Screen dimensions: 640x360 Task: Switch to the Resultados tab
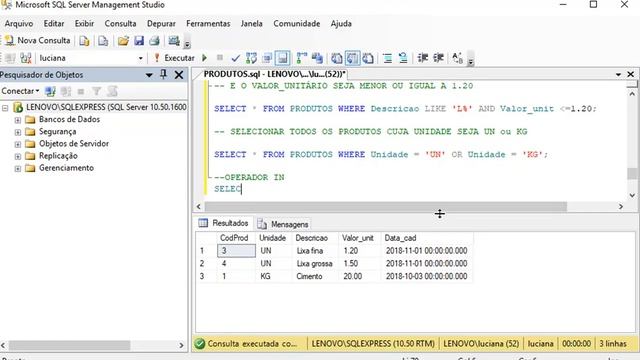(223, 223)
